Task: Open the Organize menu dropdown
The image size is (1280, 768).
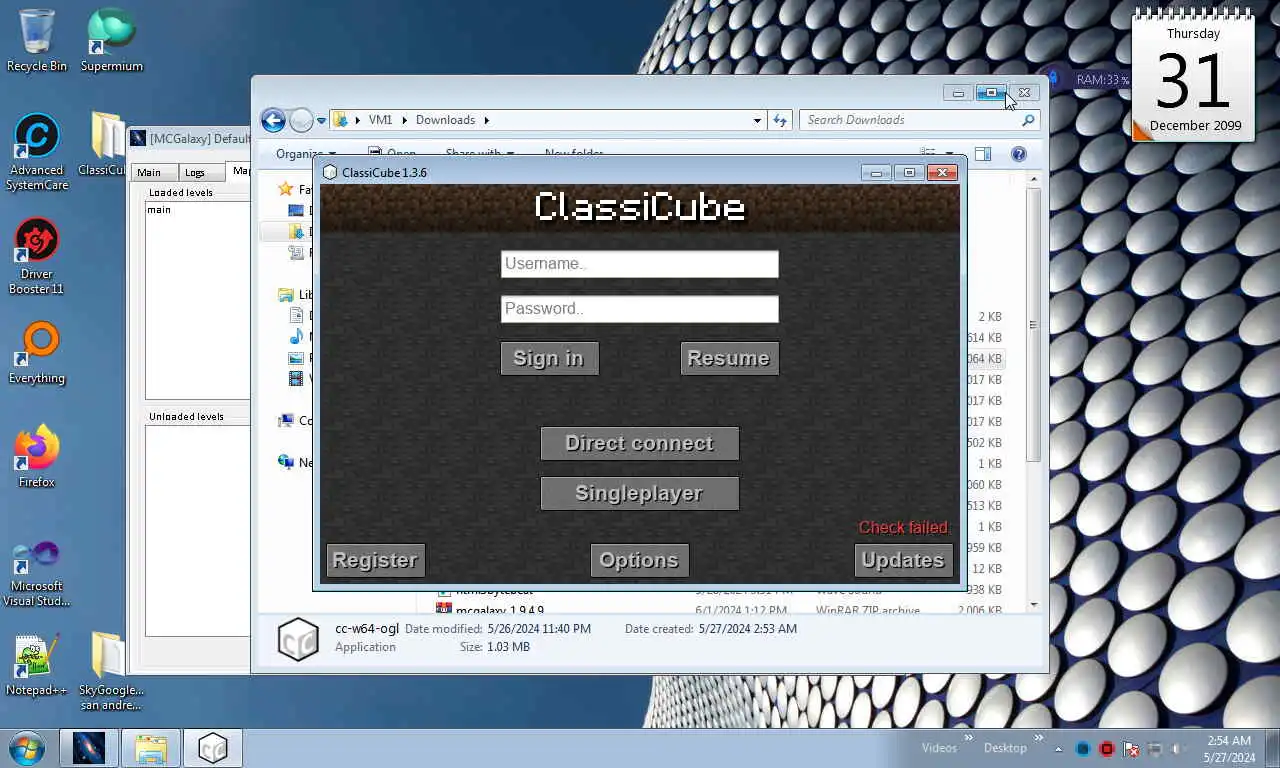Action: coord(305,154)
